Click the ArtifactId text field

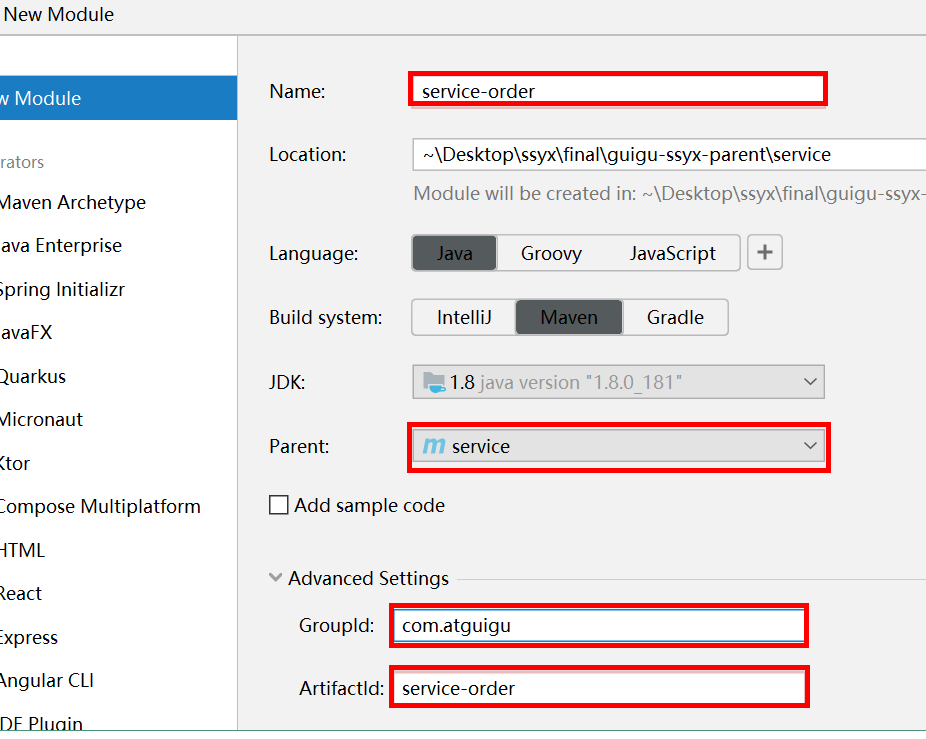(x=598, y=689)
